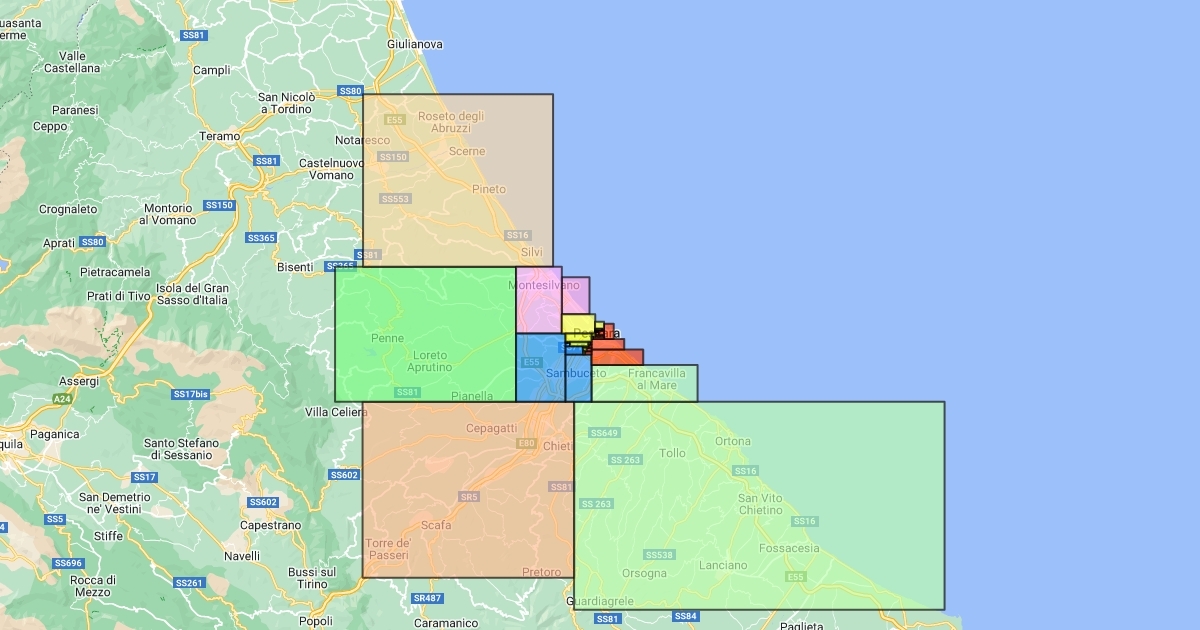
Task: Click the Crognaleto label
Action: (x=68, y=209)
